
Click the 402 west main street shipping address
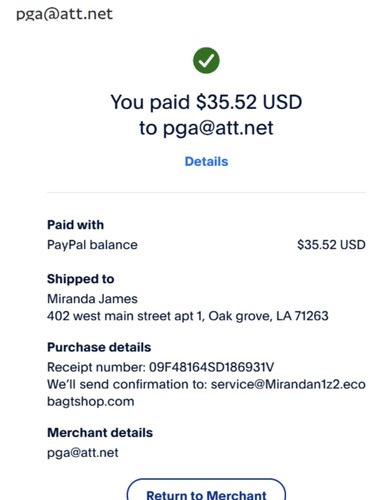coord(188,316)
